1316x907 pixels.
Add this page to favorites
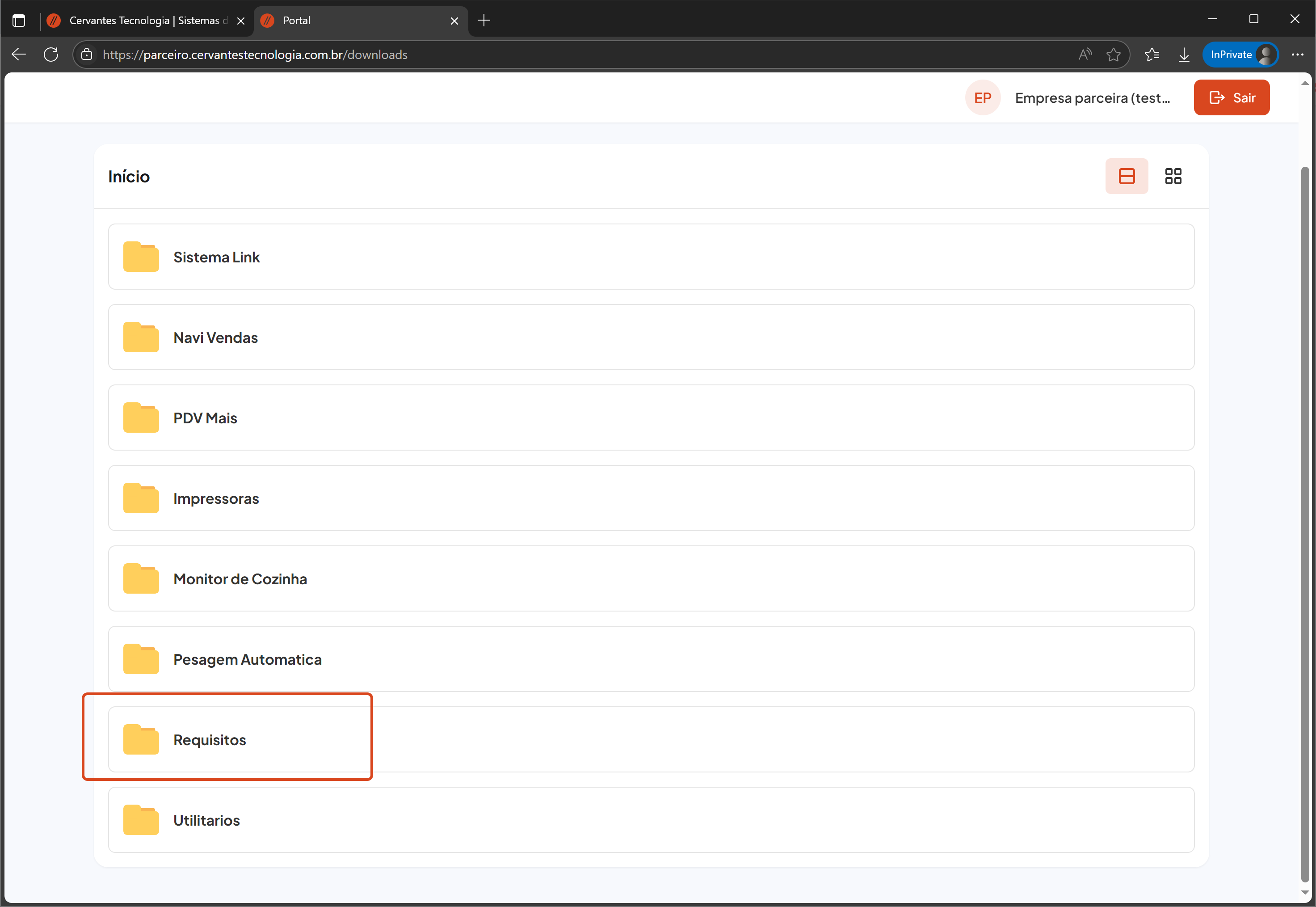click(1113, 55)
